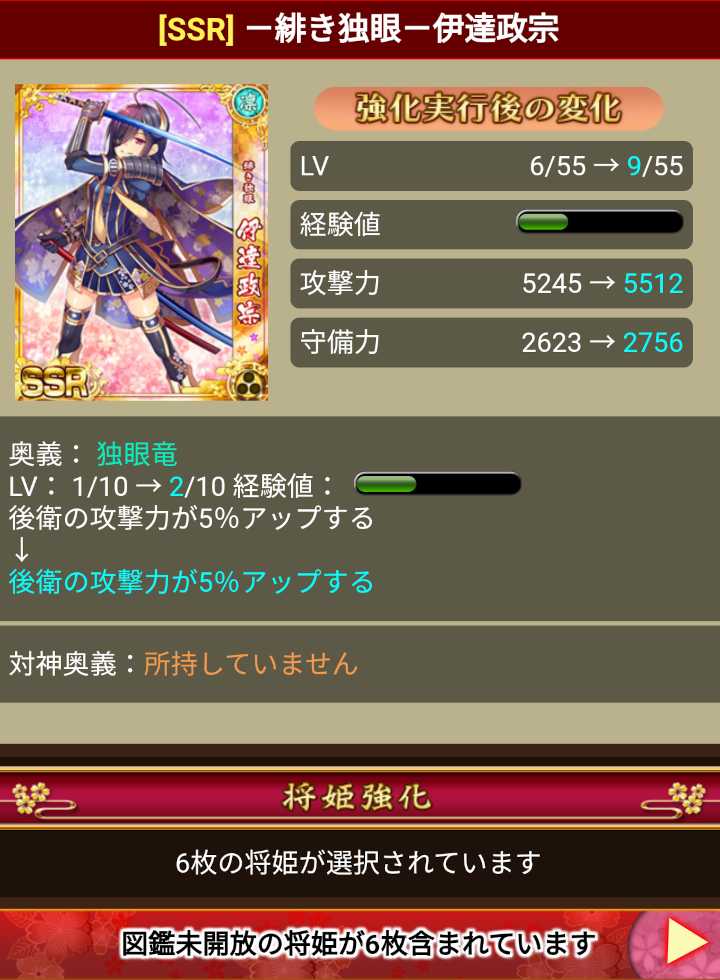Tap the 所持していません 対神奥義 text

point(251,663)
